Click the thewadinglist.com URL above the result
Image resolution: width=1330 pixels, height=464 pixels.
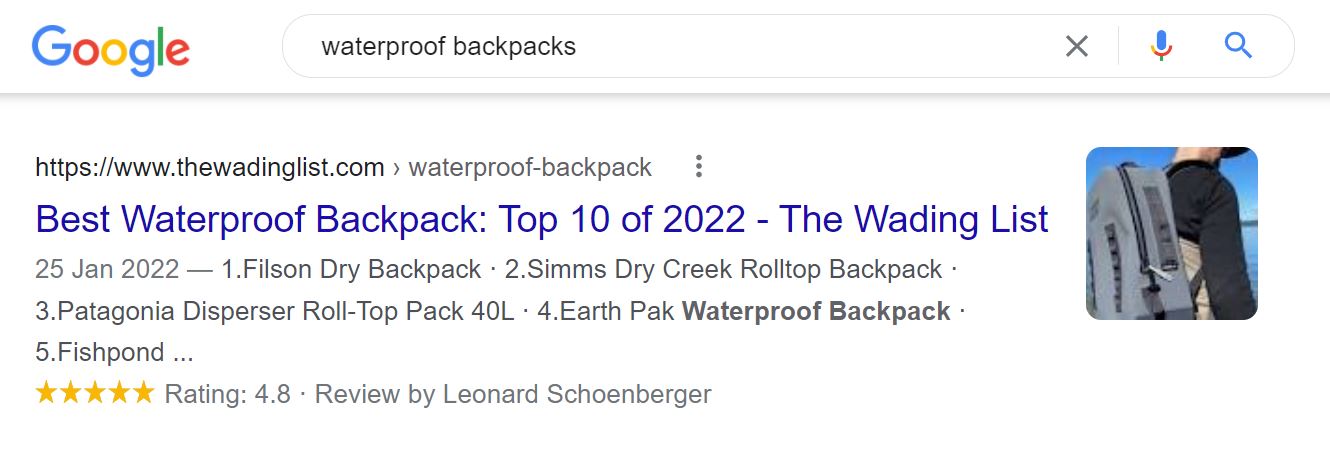[209, 167]
